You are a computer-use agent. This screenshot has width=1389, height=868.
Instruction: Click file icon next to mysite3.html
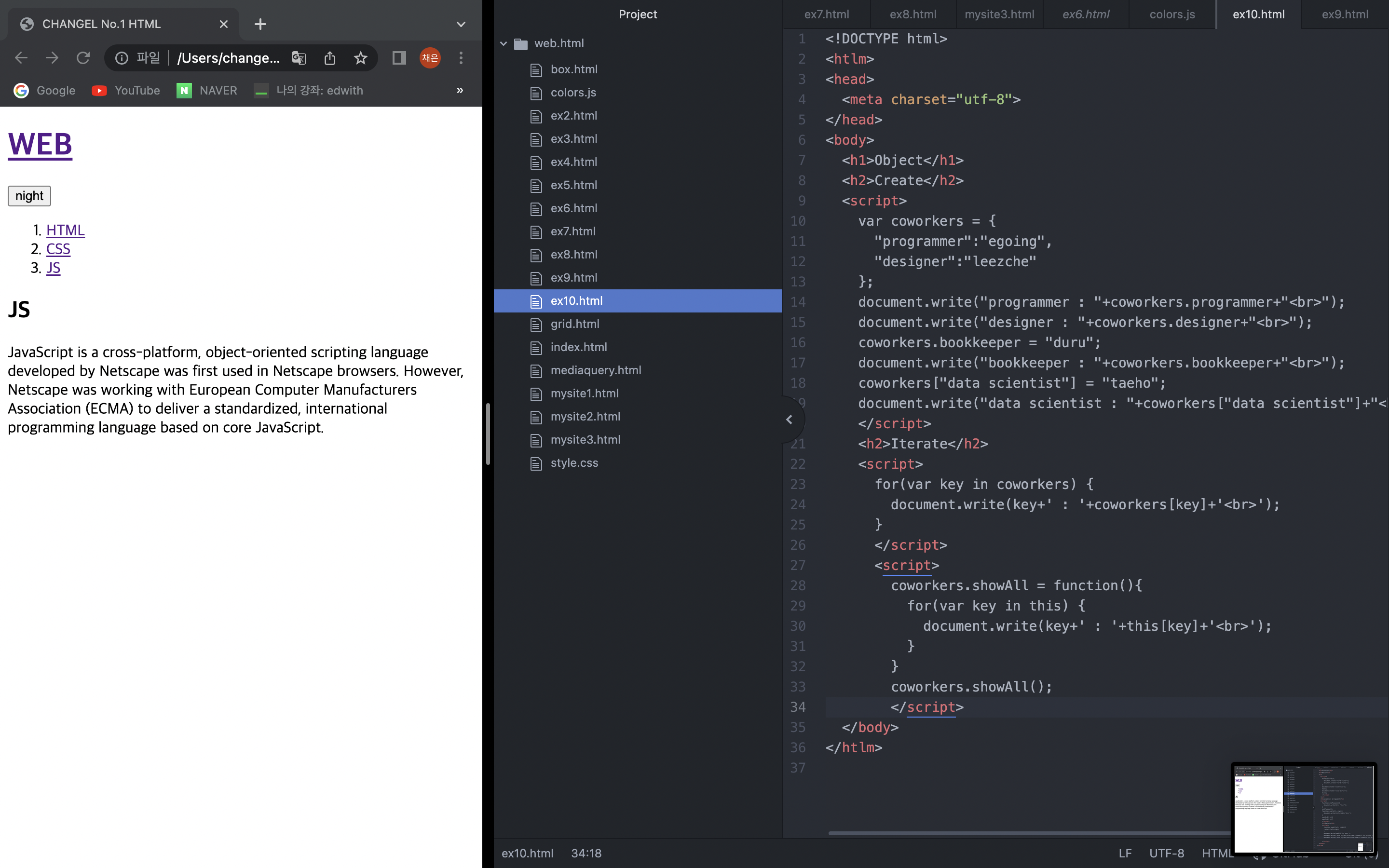[536, 440]
